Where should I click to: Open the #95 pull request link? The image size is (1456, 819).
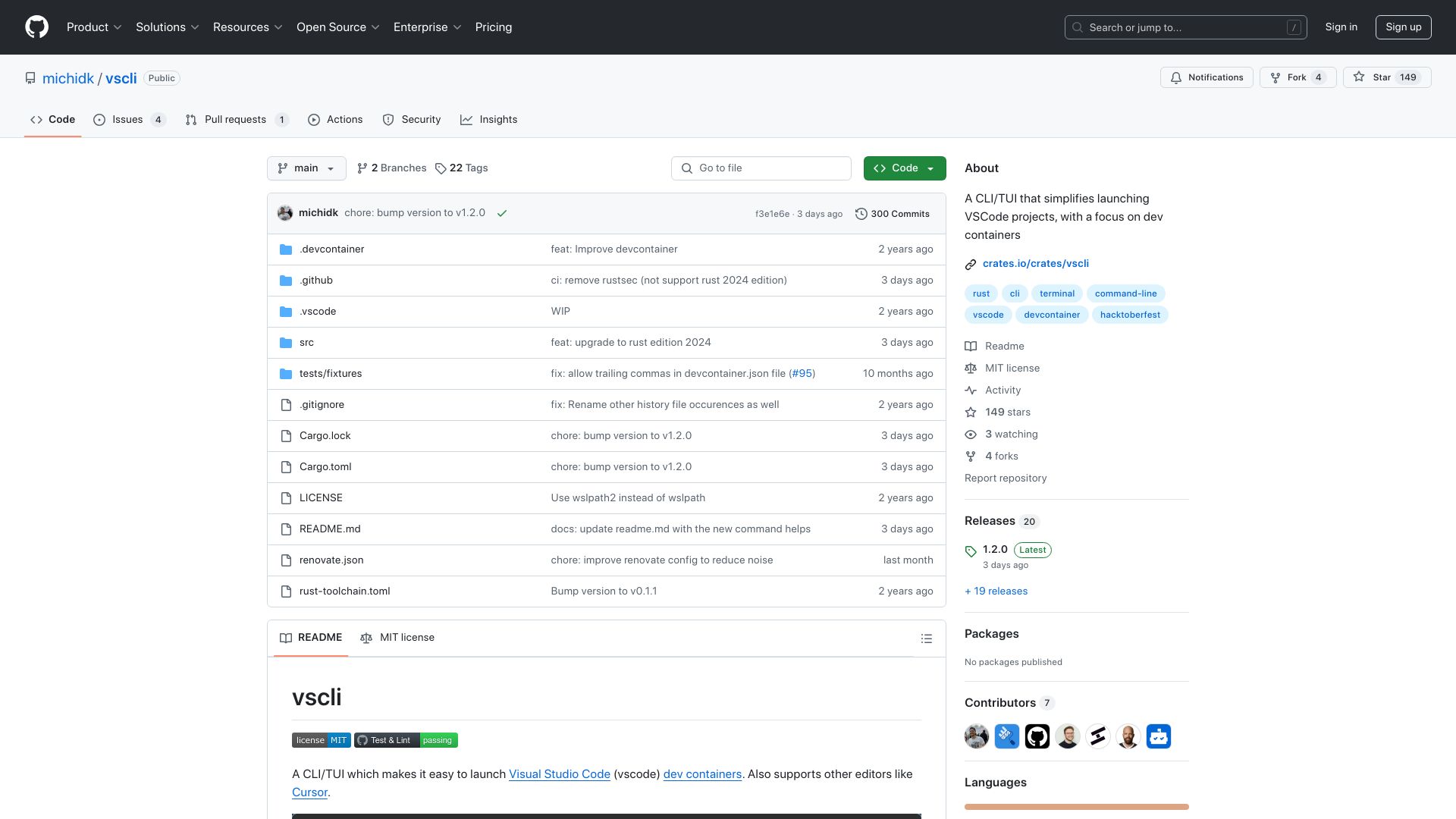pyautogui.click(x=802, y=374)
